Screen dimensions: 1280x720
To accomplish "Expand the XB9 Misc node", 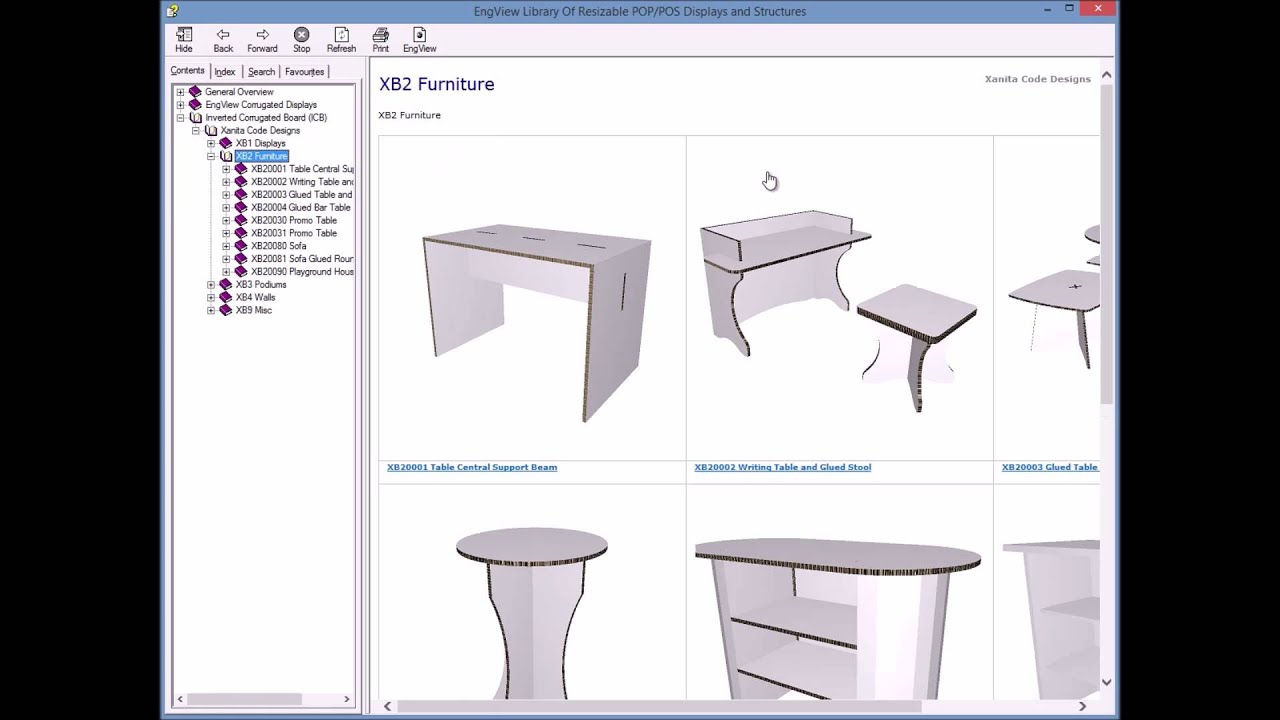I will [211, 311].
